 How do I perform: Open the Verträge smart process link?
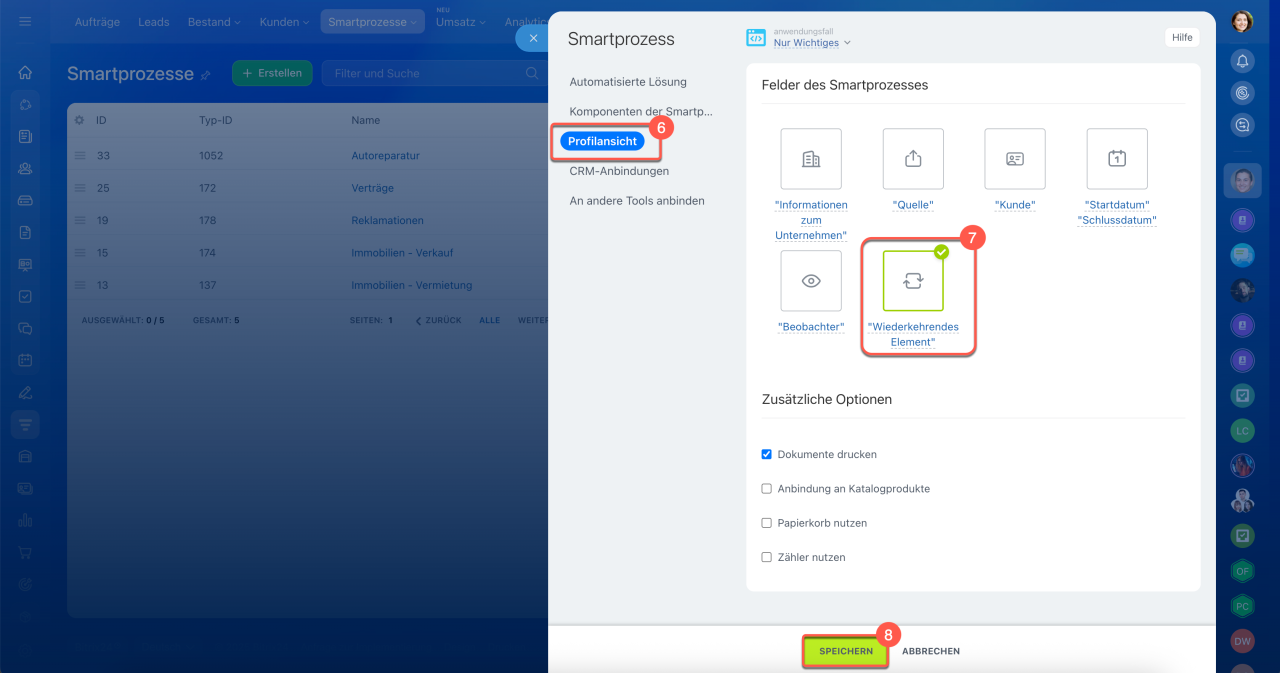click(x=373, y=188)
